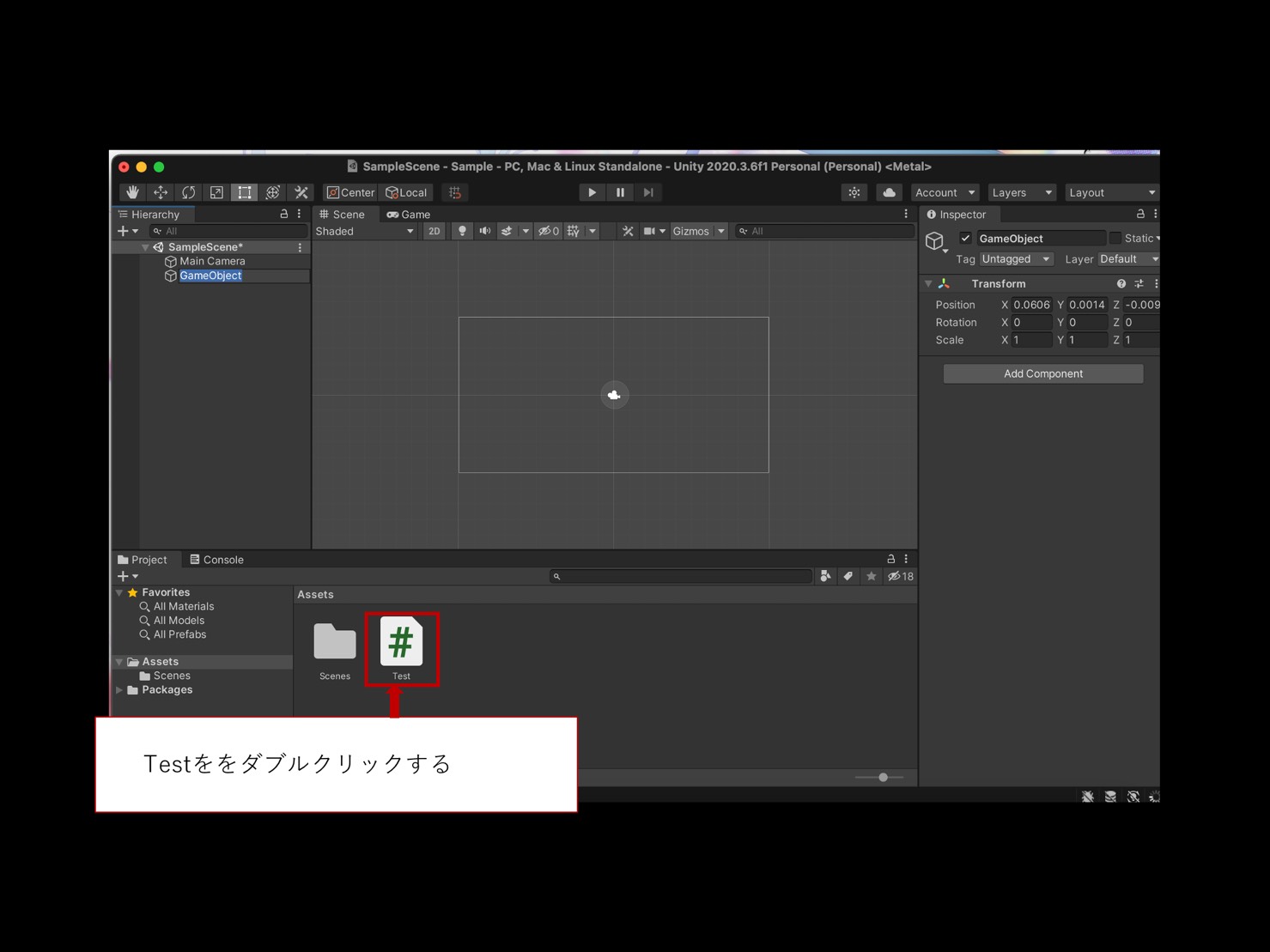Search by label icon in Project
The width and height of the screenshot is (1270, 952).
point(848,576)
